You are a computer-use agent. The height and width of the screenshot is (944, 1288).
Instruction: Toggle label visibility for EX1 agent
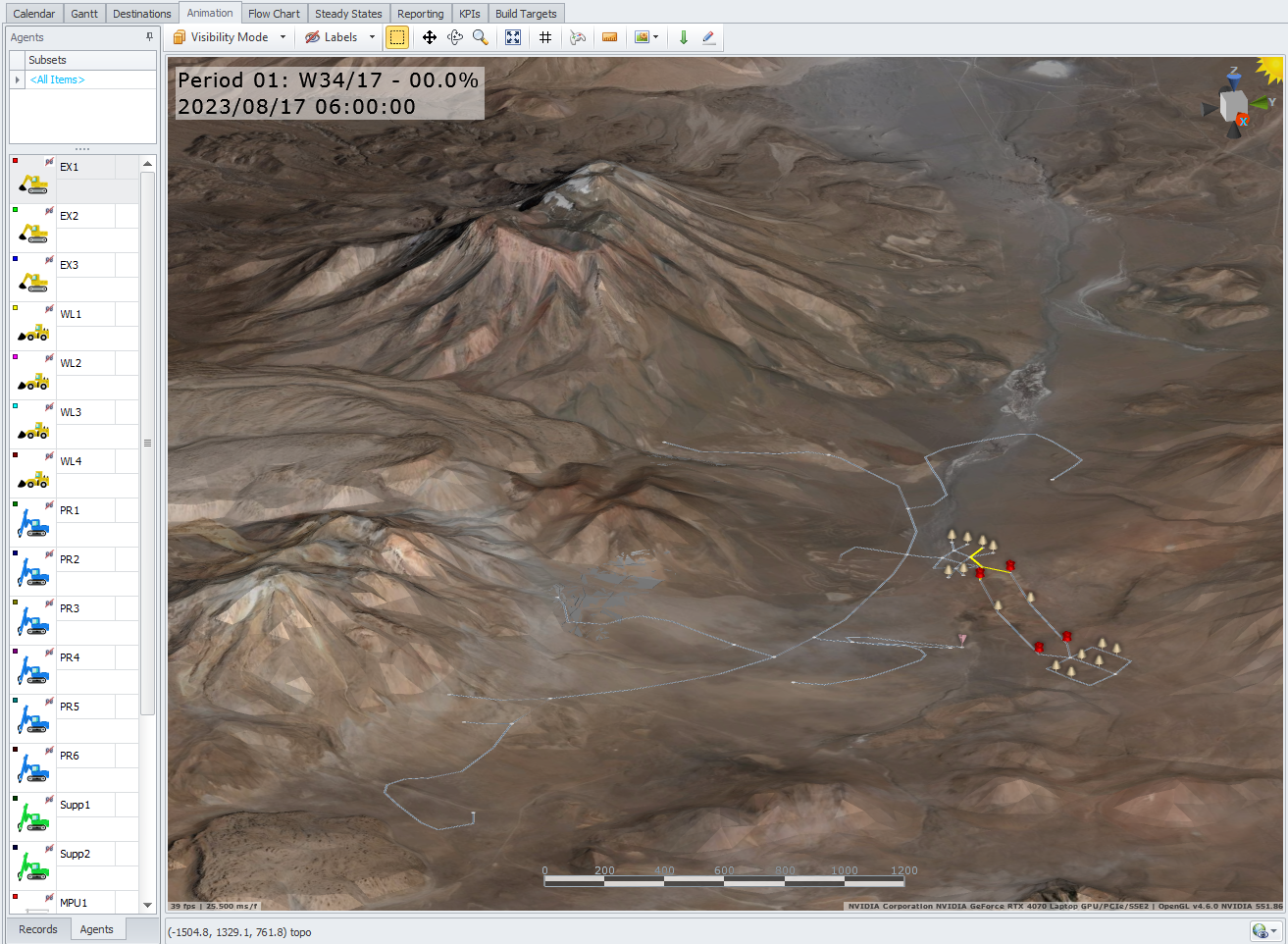tap(49, 162)
